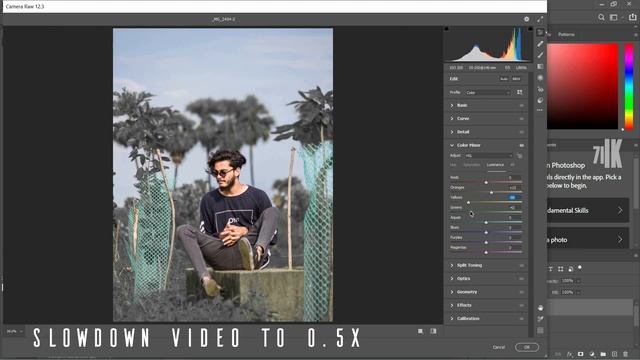Toggle Curve panel visibility eye
The width and height of the screenshot is (640, 360).
[x=522, y=119]
